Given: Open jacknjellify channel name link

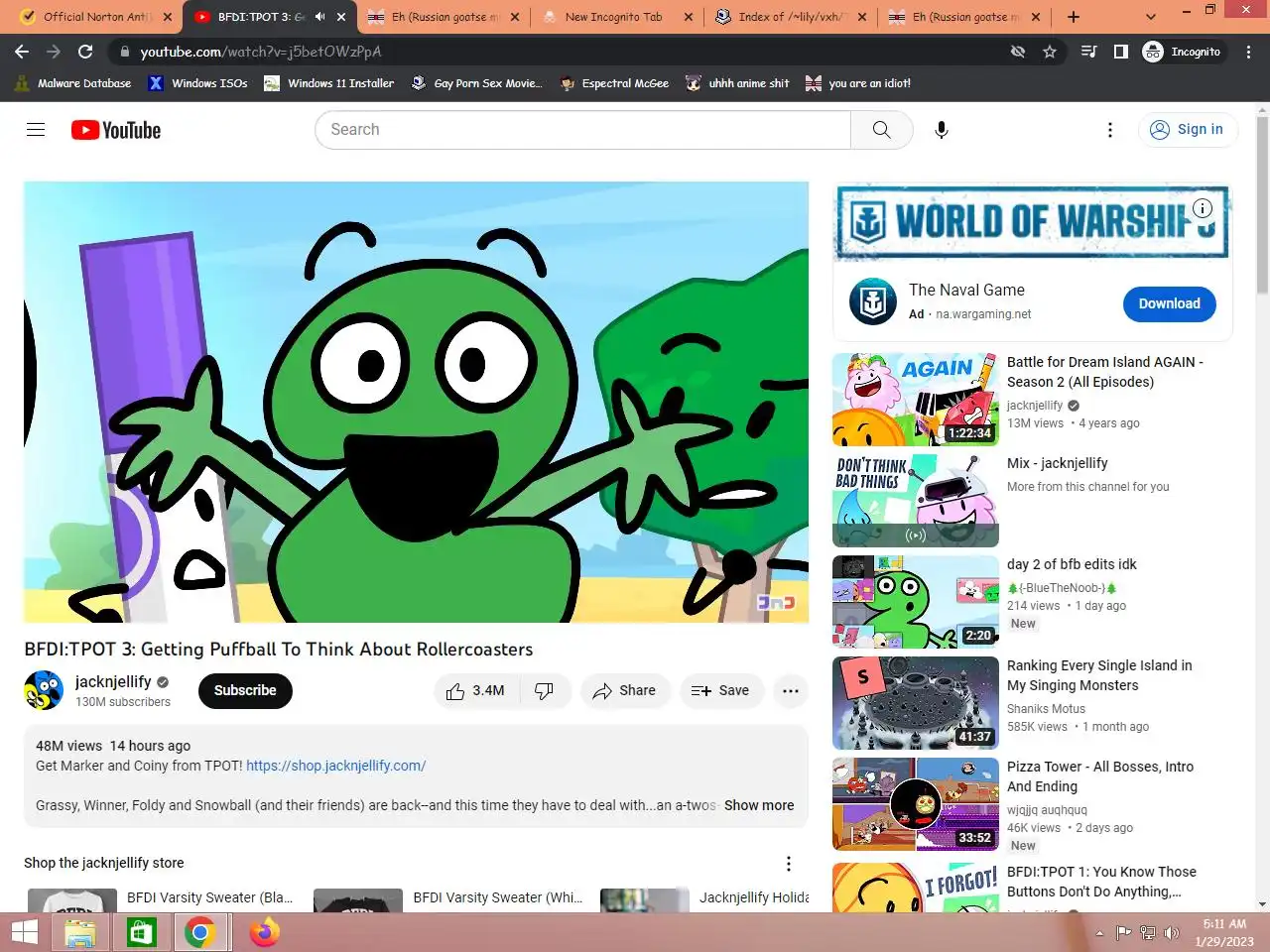Looking at the screenshot, I should pyautogui.click(x=113, y=682).
